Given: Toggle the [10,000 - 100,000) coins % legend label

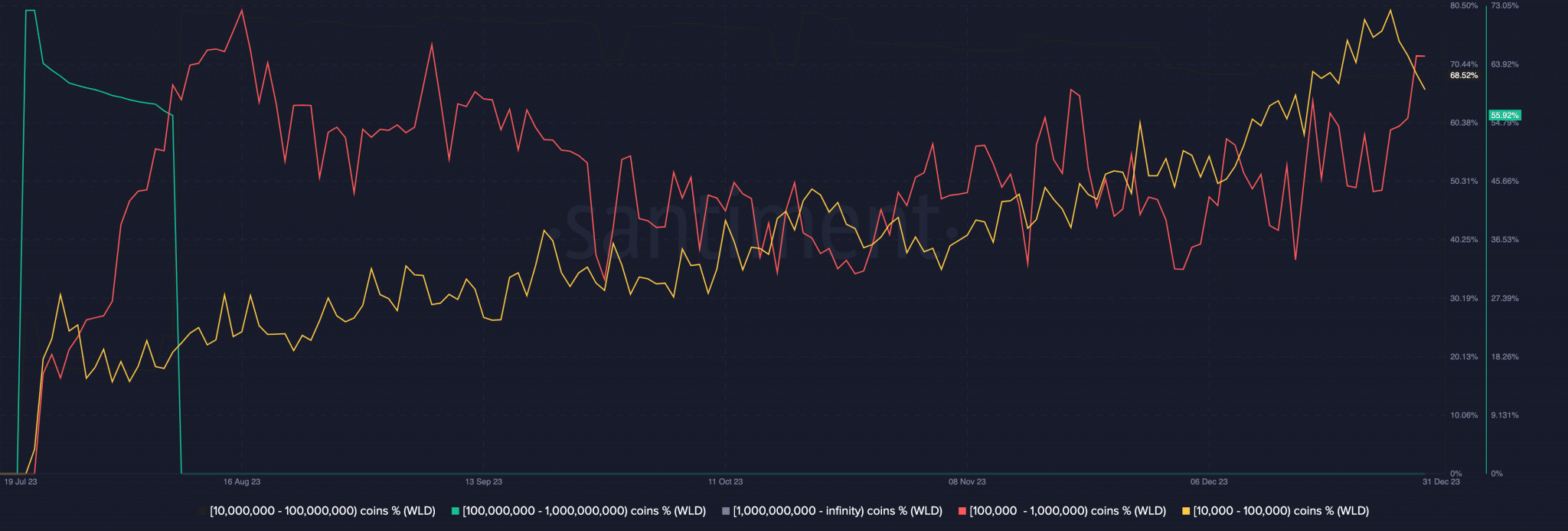Looking at the screenshot, I should 1281,511.
